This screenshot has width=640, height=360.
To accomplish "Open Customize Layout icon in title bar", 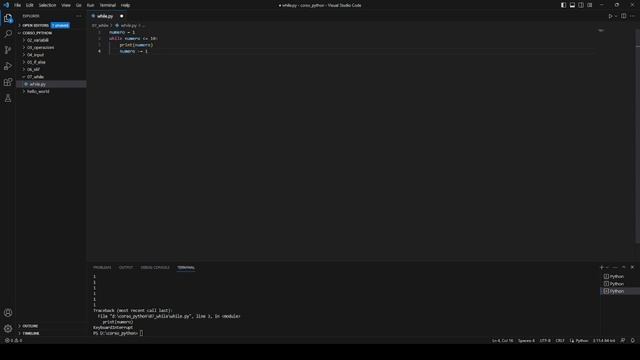I will pos(590,5).
